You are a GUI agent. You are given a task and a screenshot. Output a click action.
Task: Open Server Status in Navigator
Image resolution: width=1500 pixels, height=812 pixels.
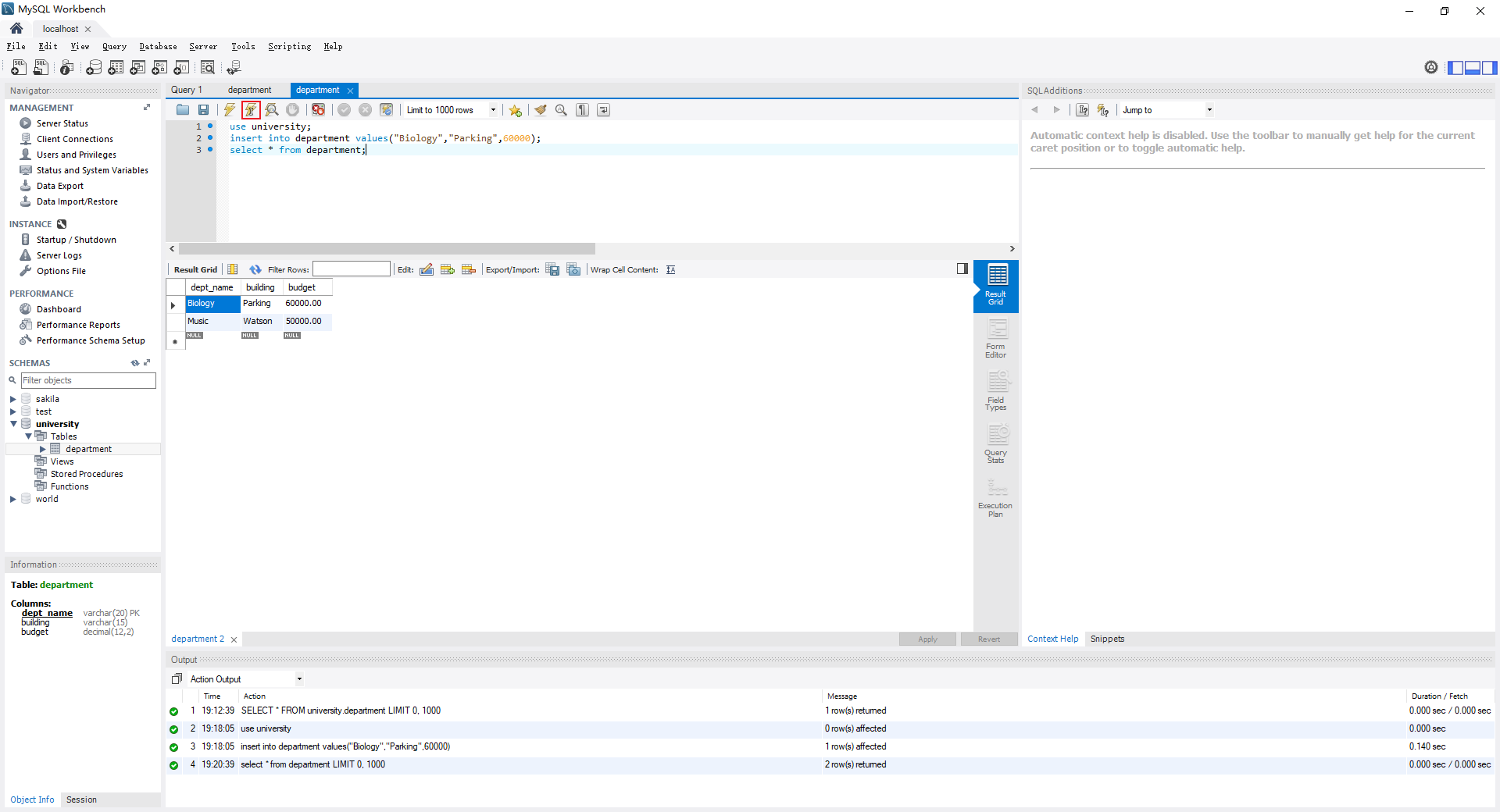click(x=62, y=123)
